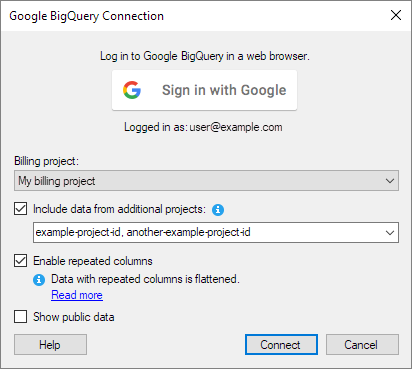This screenshot has height=369, width=412.
Task: Click the Billing project label
Action: coord(46,161)
